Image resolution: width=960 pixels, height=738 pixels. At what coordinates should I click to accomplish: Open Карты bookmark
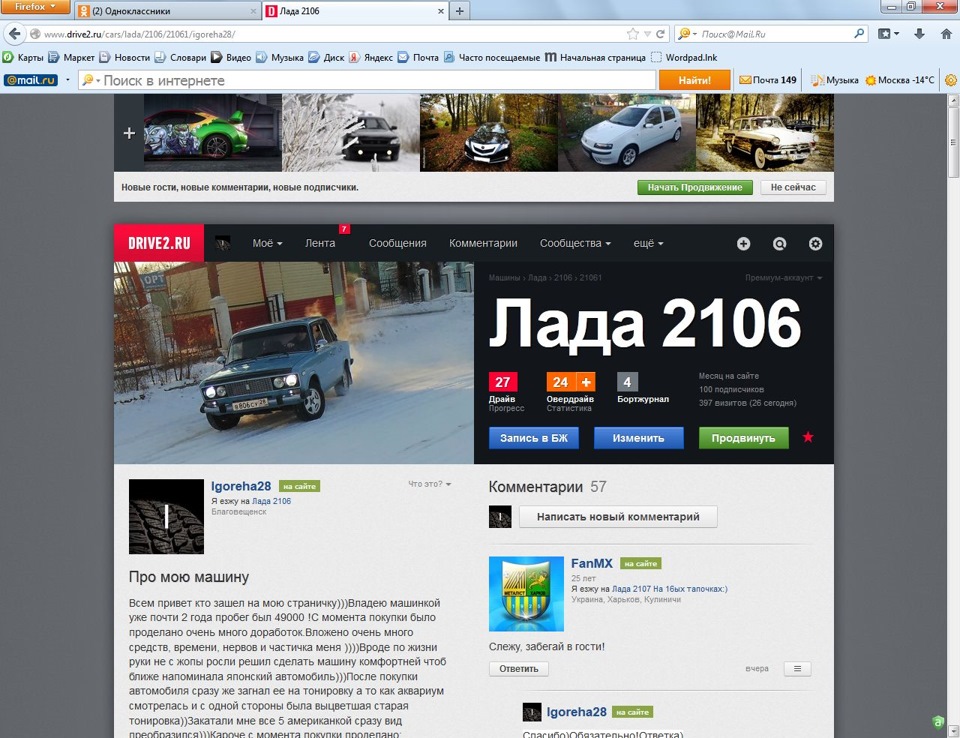[x=23, y=58]
